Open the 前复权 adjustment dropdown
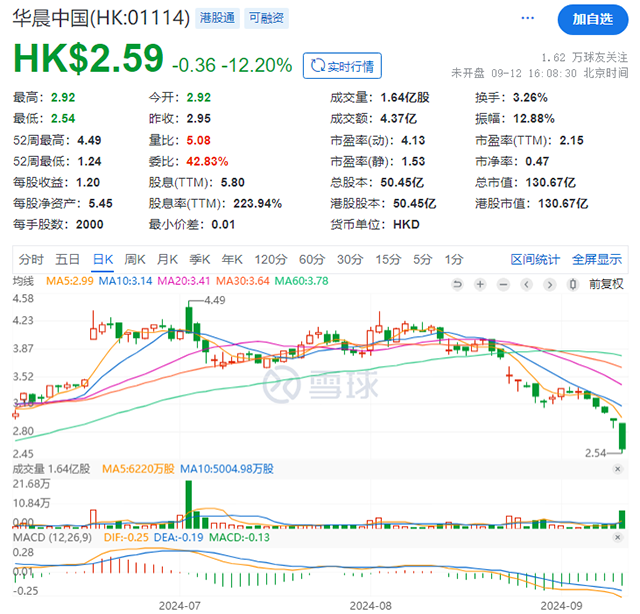 606,284
